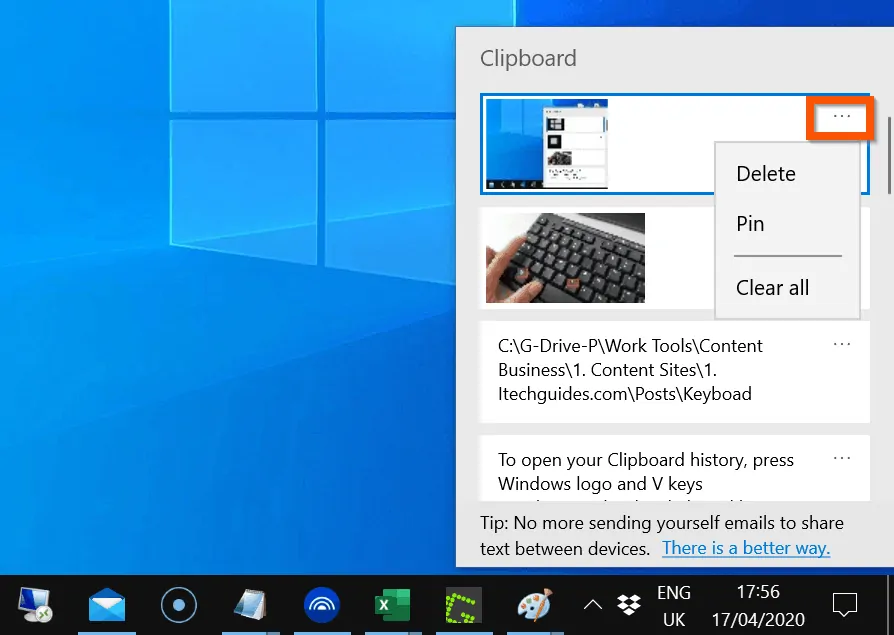894x635 pixels.
Task: Open the ellipsis menu on the top screenshot clipboard item
Action: click(x=840, y=117)
